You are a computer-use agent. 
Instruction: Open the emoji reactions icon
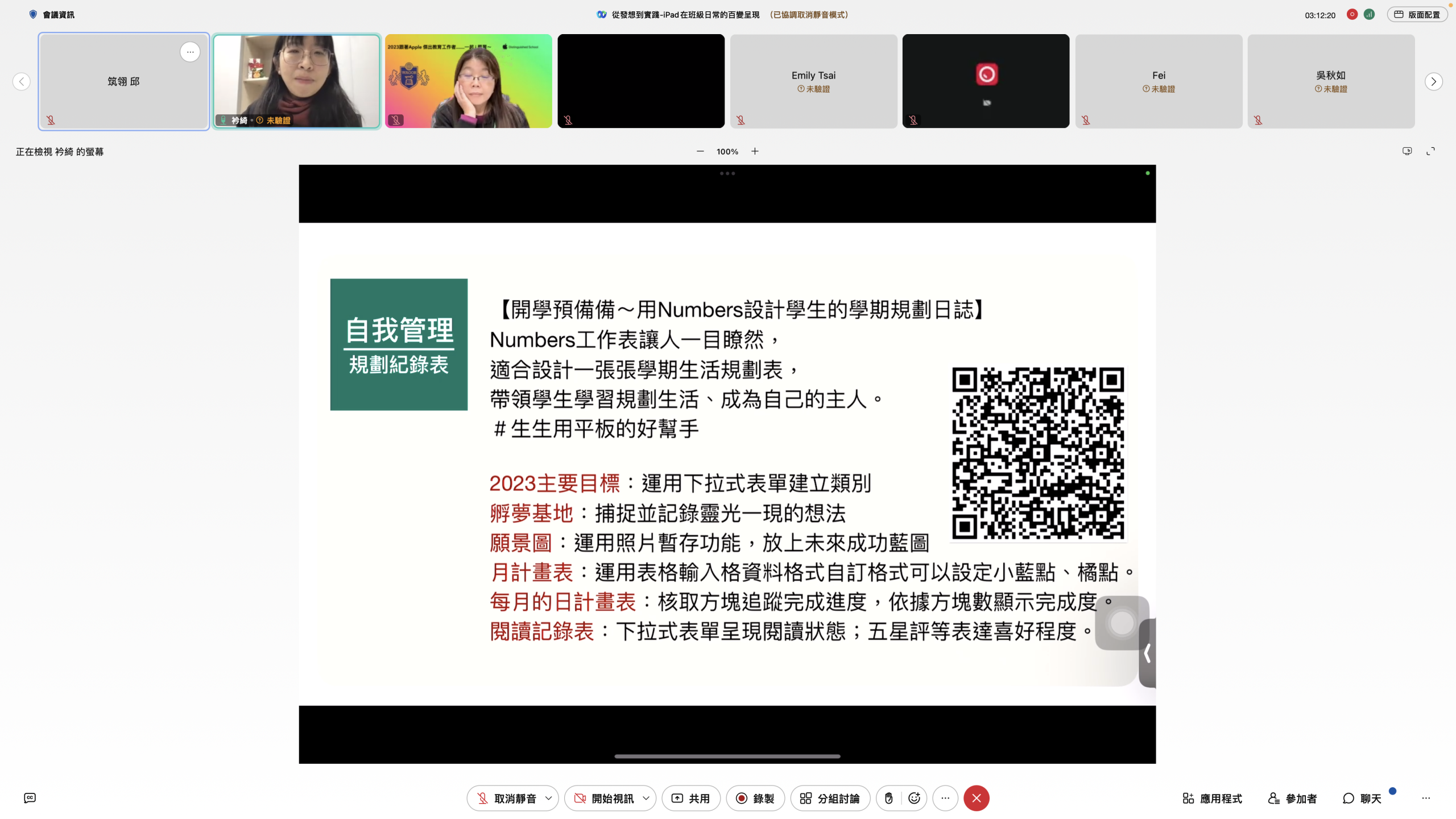914,798
